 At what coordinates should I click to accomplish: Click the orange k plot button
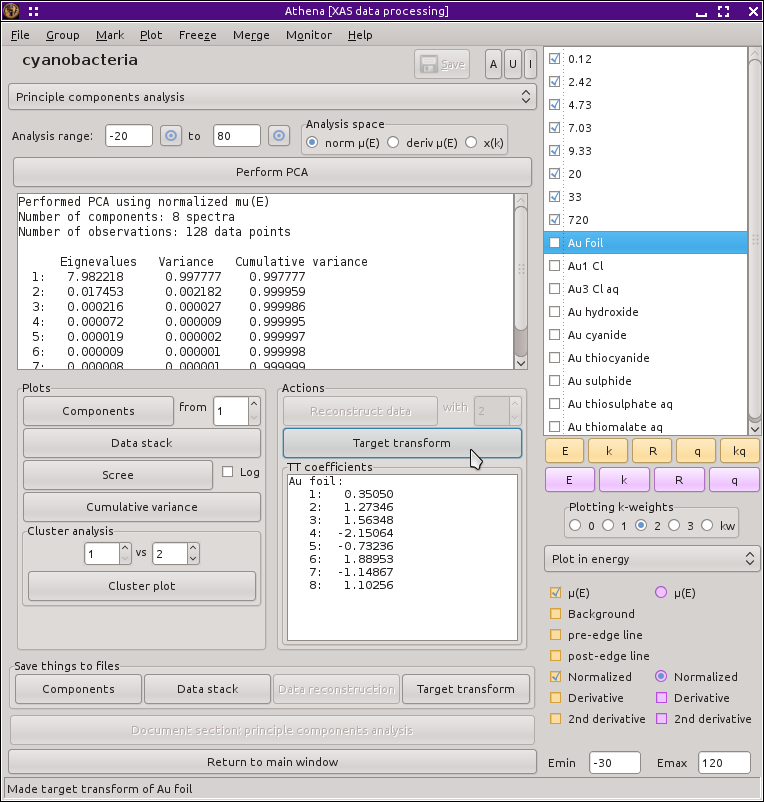(x=609, y=451)
